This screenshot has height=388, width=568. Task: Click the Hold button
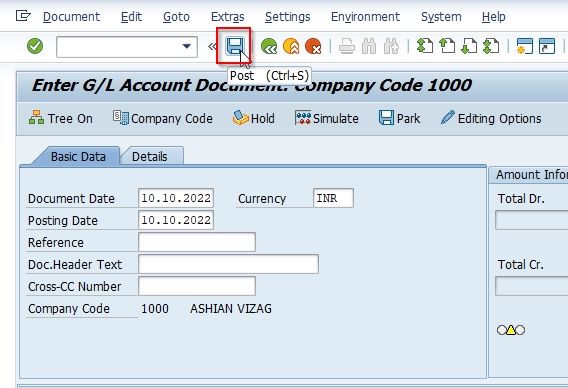pos(254,118)
